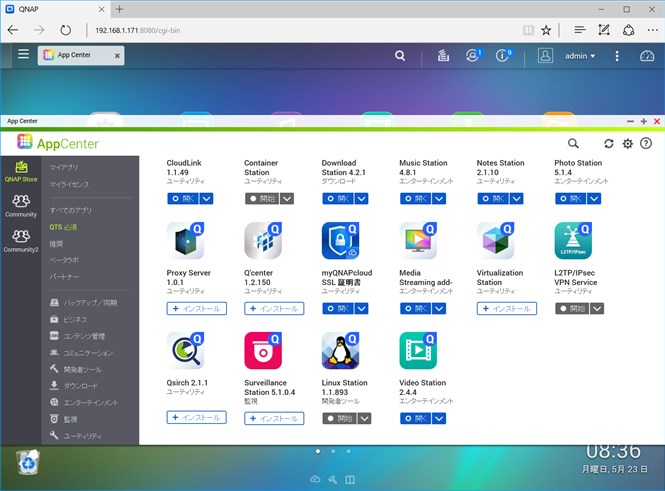Install Proxy Server 1.0.1

[196, 309]
